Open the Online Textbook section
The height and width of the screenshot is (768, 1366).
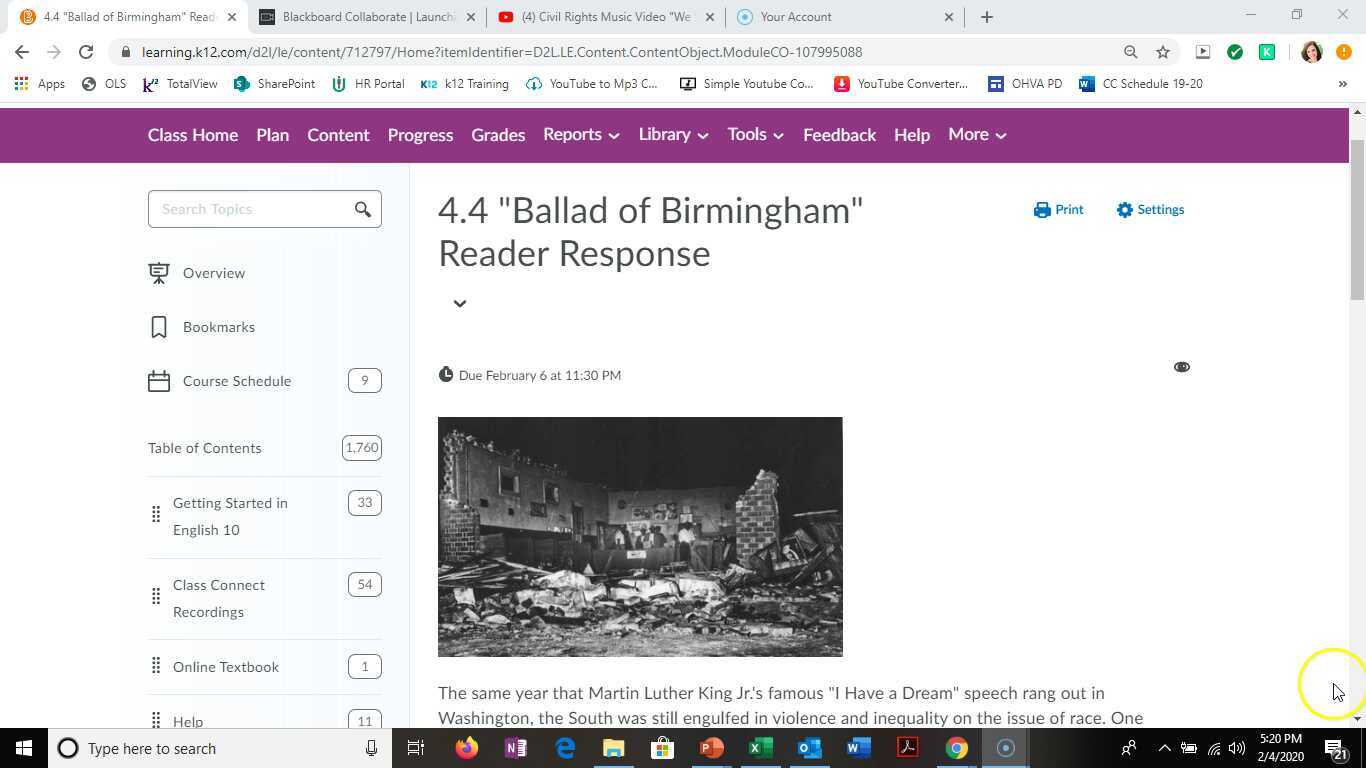pos(226,666)
